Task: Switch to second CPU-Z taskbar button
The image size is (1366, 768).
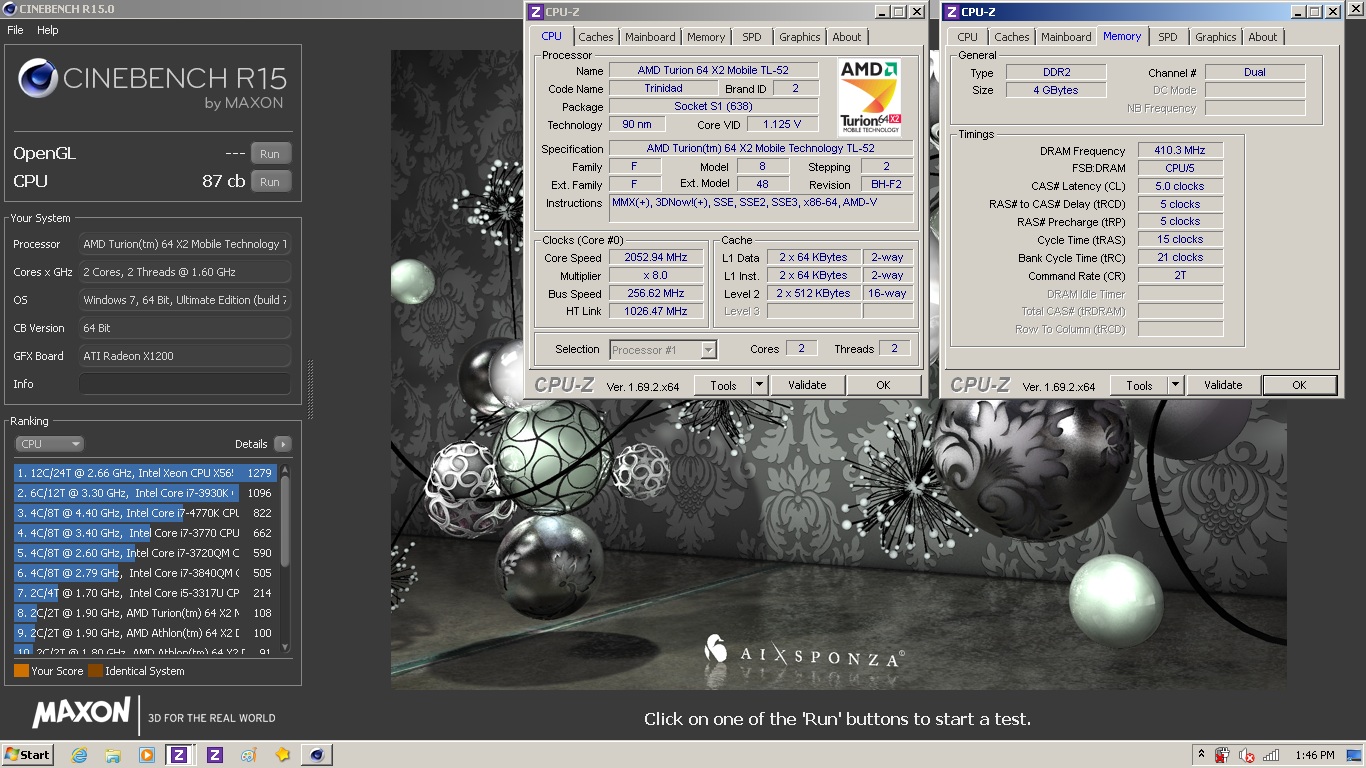Action: tap(215, 755)
